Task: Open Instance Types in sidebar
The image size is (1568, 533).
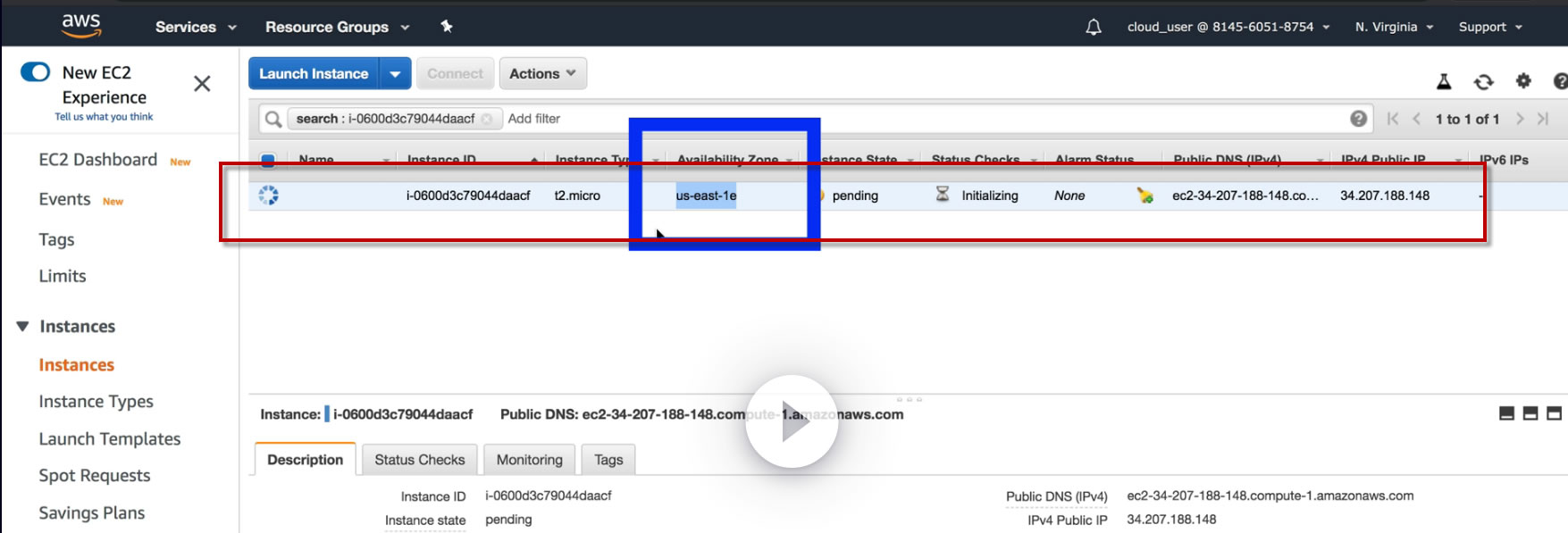Action: pos(96,402)
